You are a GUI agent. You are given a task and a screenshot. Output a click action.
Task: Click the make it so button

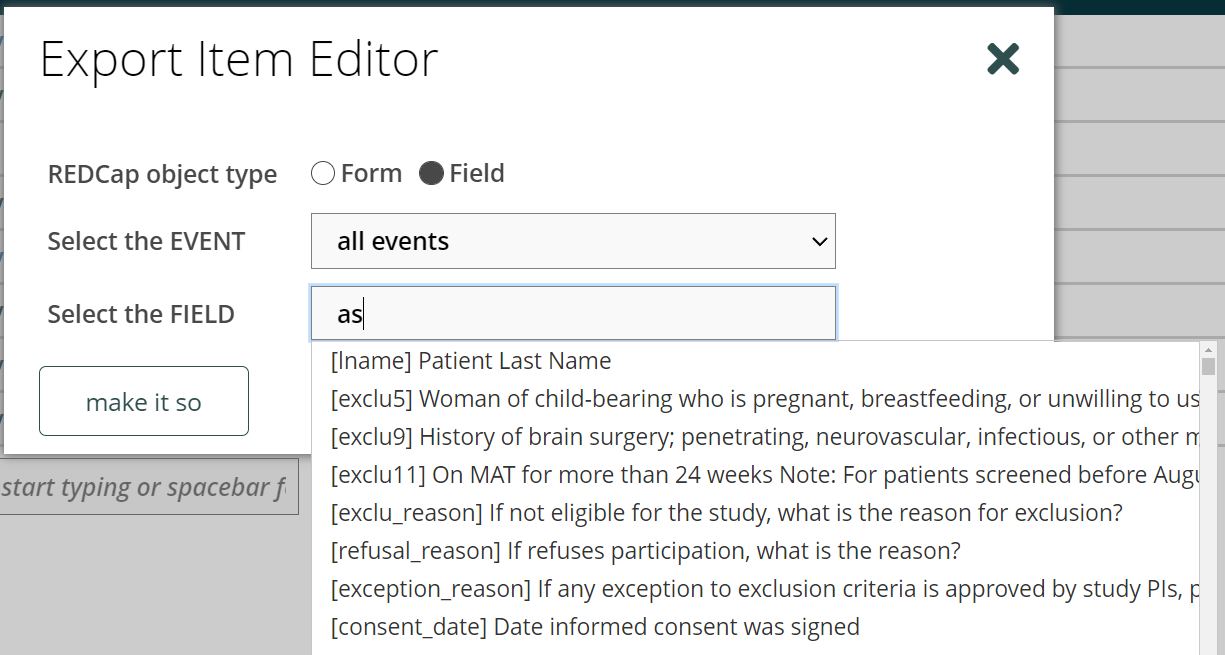(144, 401)
